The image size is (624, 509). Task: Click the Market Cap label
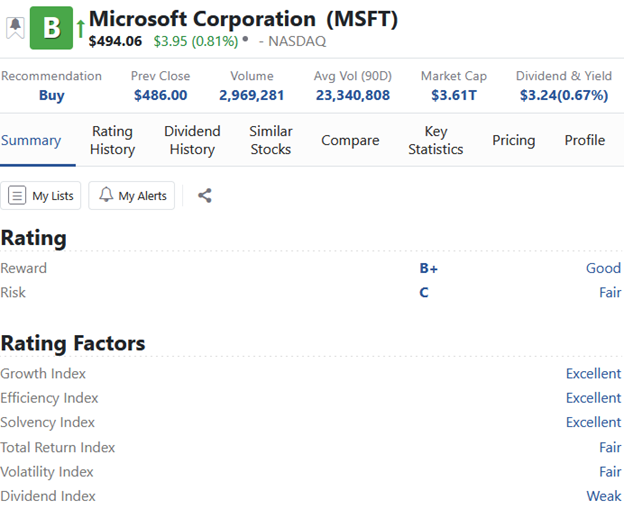[x=454, y=76]
